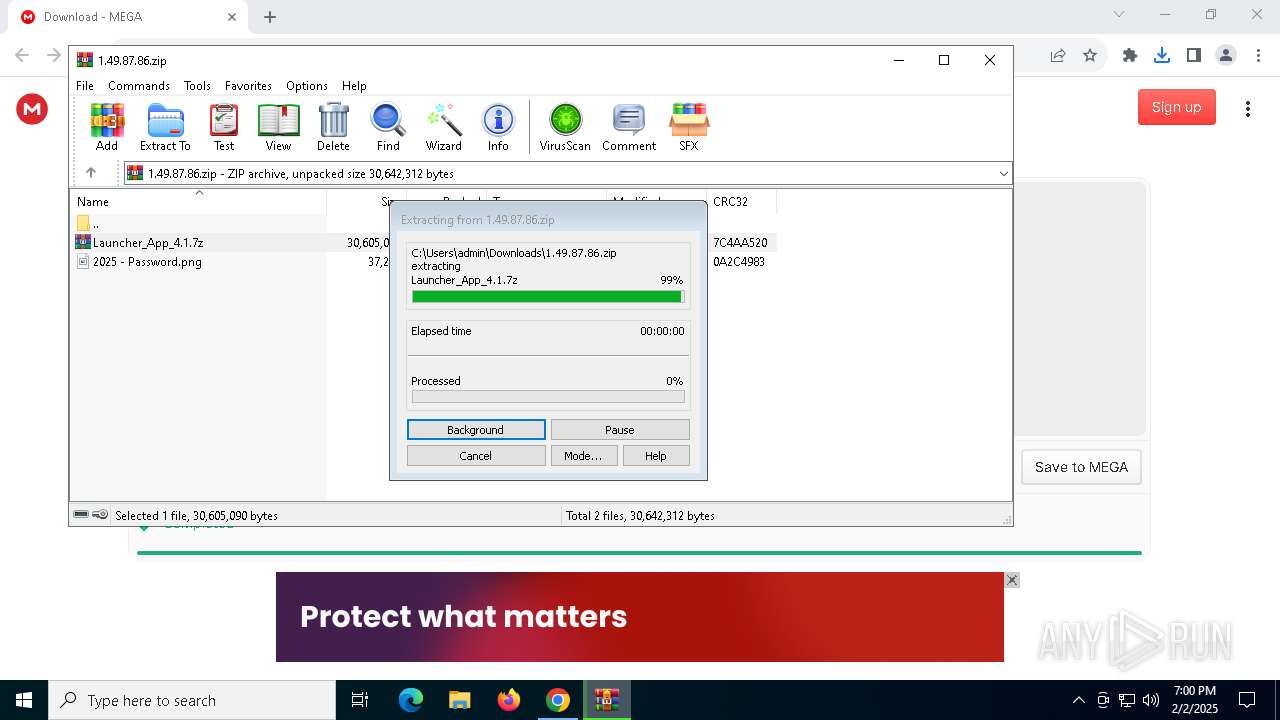Open Chrome extensions puzzle icon
This screenshot has width=1280, height=720.
[1130, 56]
